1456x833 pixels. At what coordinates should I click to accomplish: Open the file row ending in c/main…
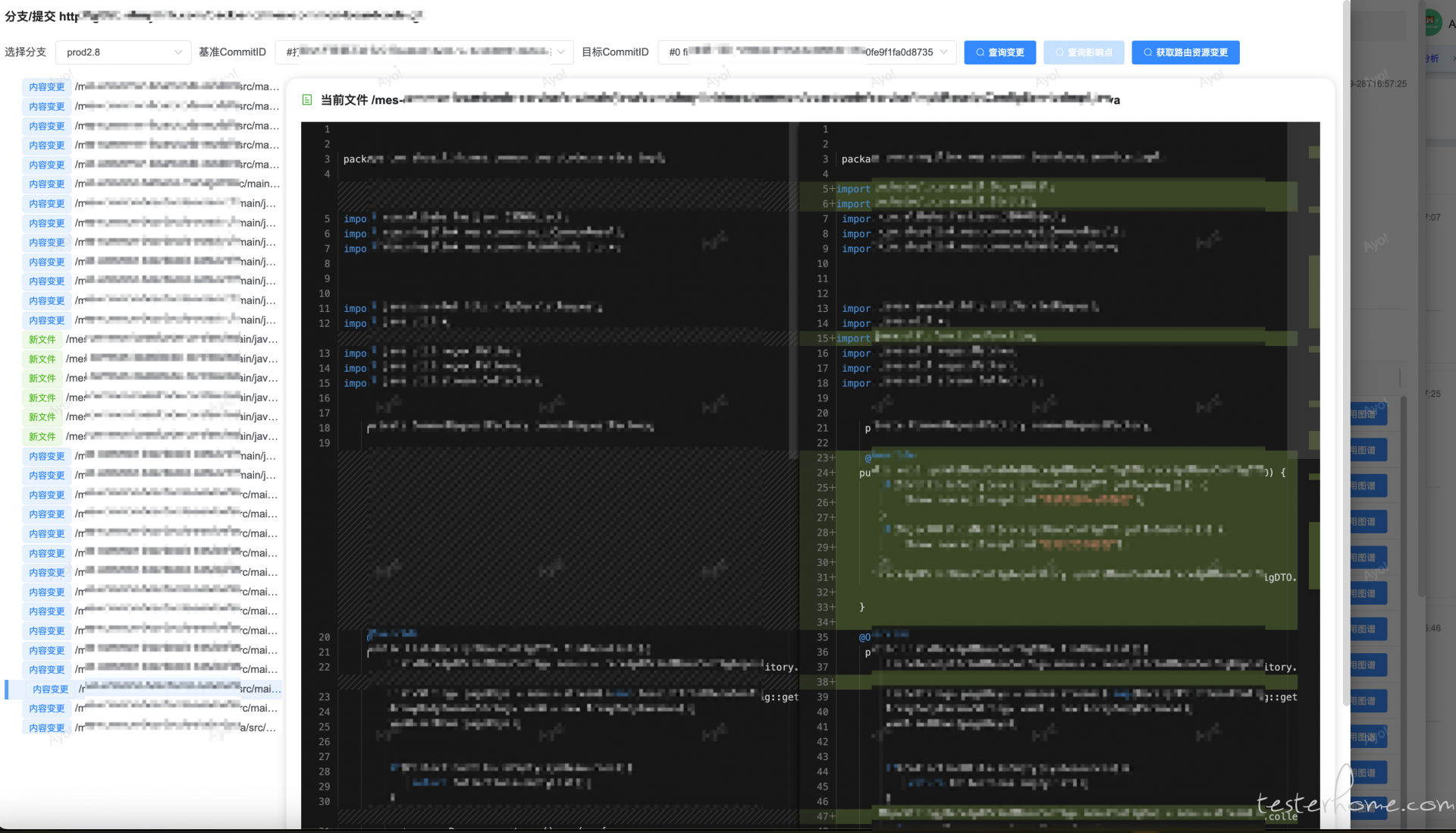152,184
